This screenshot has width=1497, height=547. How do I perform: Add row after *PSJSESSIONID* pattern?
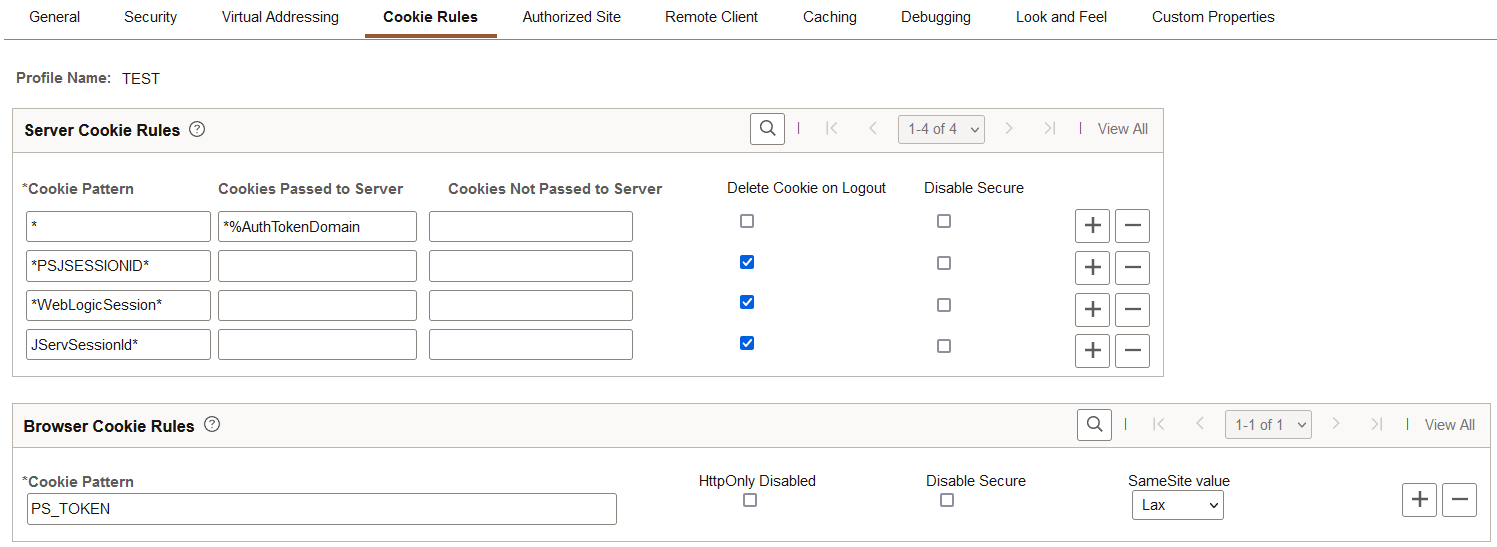click(x=1092, y=268)
